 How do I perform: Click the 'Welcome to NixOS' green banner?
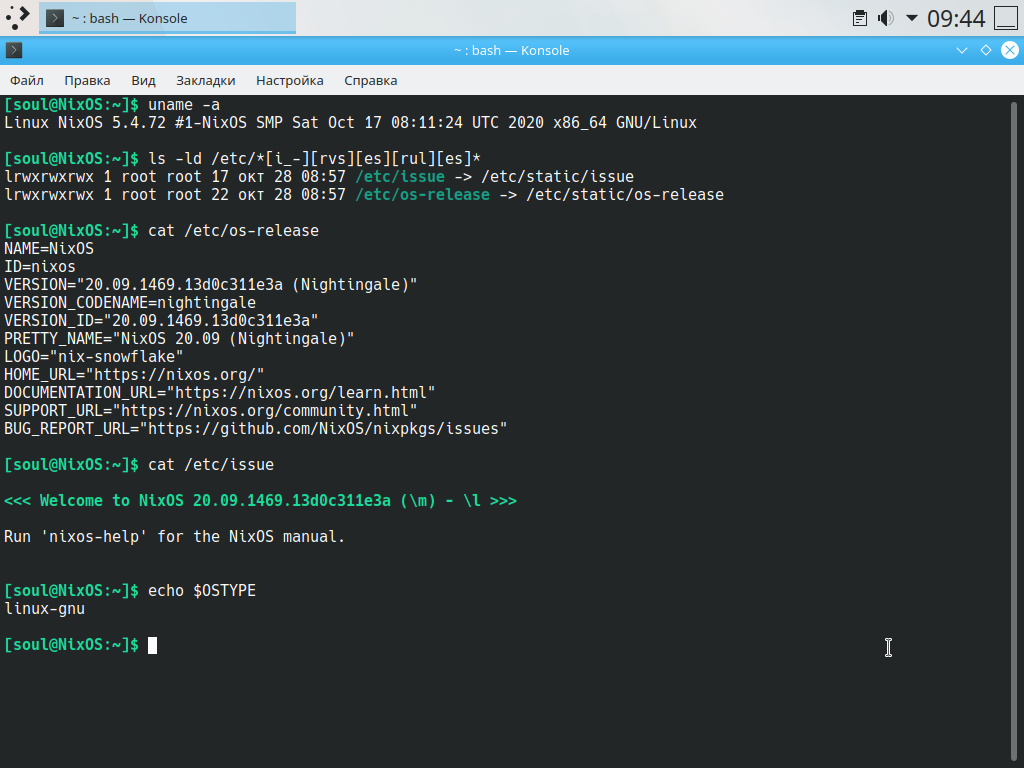point(261,501)
